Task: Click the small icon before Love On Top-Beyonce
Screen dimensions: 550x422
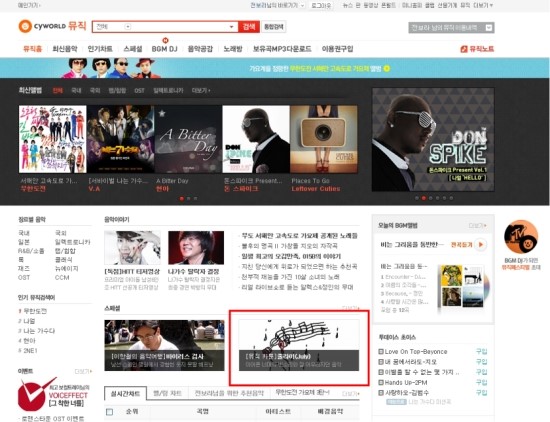Action: 381,351
